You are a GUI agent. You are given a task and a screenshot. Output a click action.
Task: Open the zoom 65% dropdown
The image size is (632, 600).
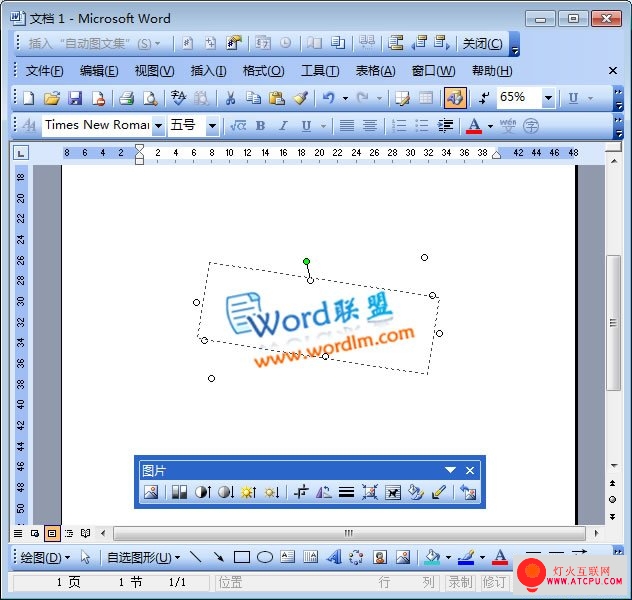pyautogui.click(x=548, y=98)
